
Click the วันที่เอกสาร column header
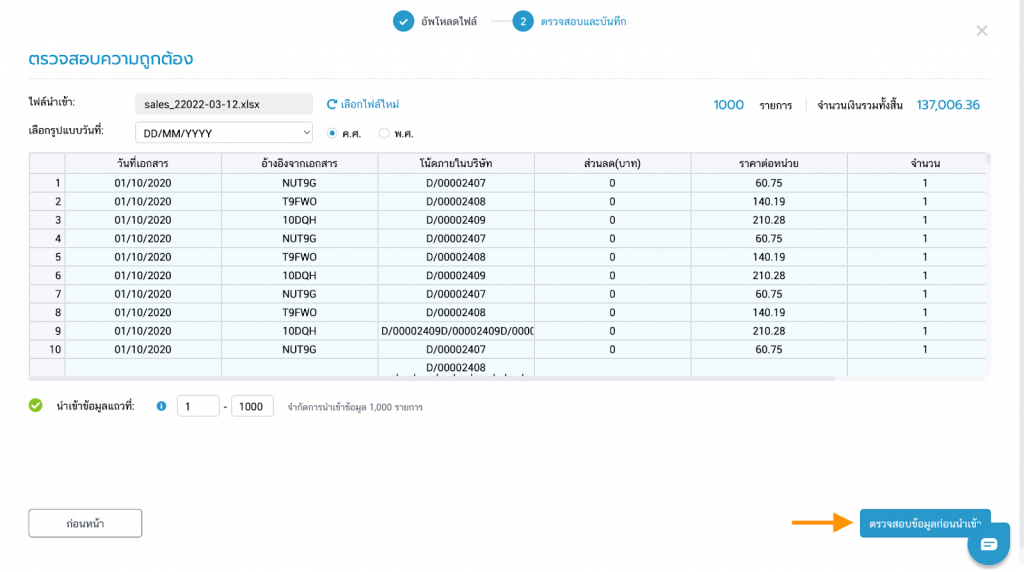tap(143, 163)
